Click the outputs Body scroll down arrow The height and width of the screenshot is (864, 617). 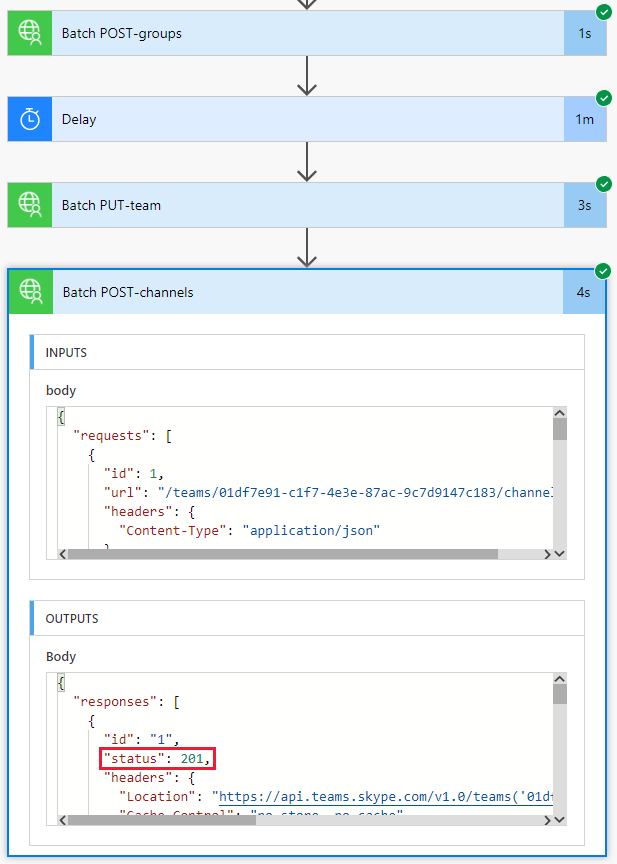pyautogui.click(x=560, y=820)
